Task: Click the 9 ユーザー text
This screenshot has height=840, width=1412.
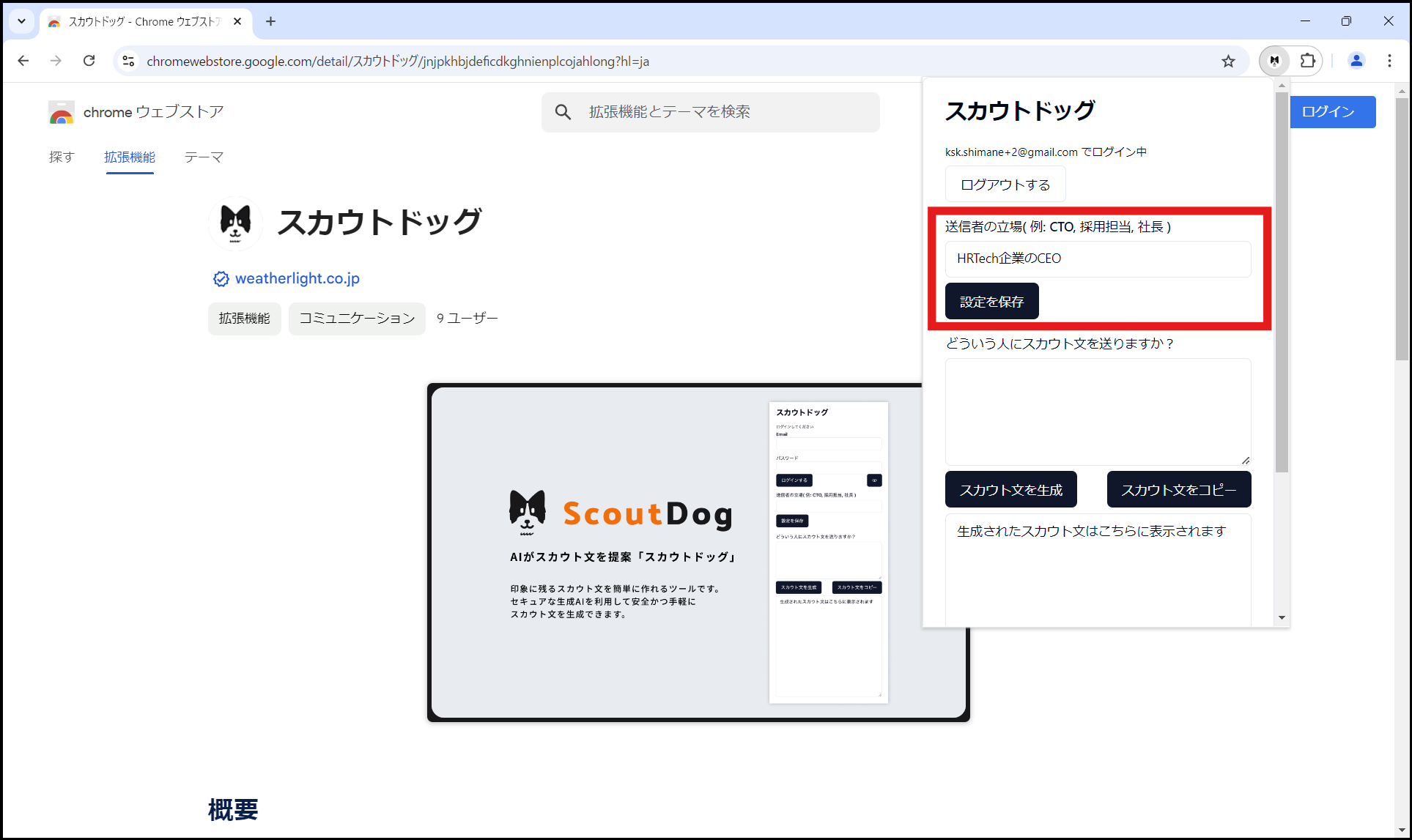Action: click(467, 319)
